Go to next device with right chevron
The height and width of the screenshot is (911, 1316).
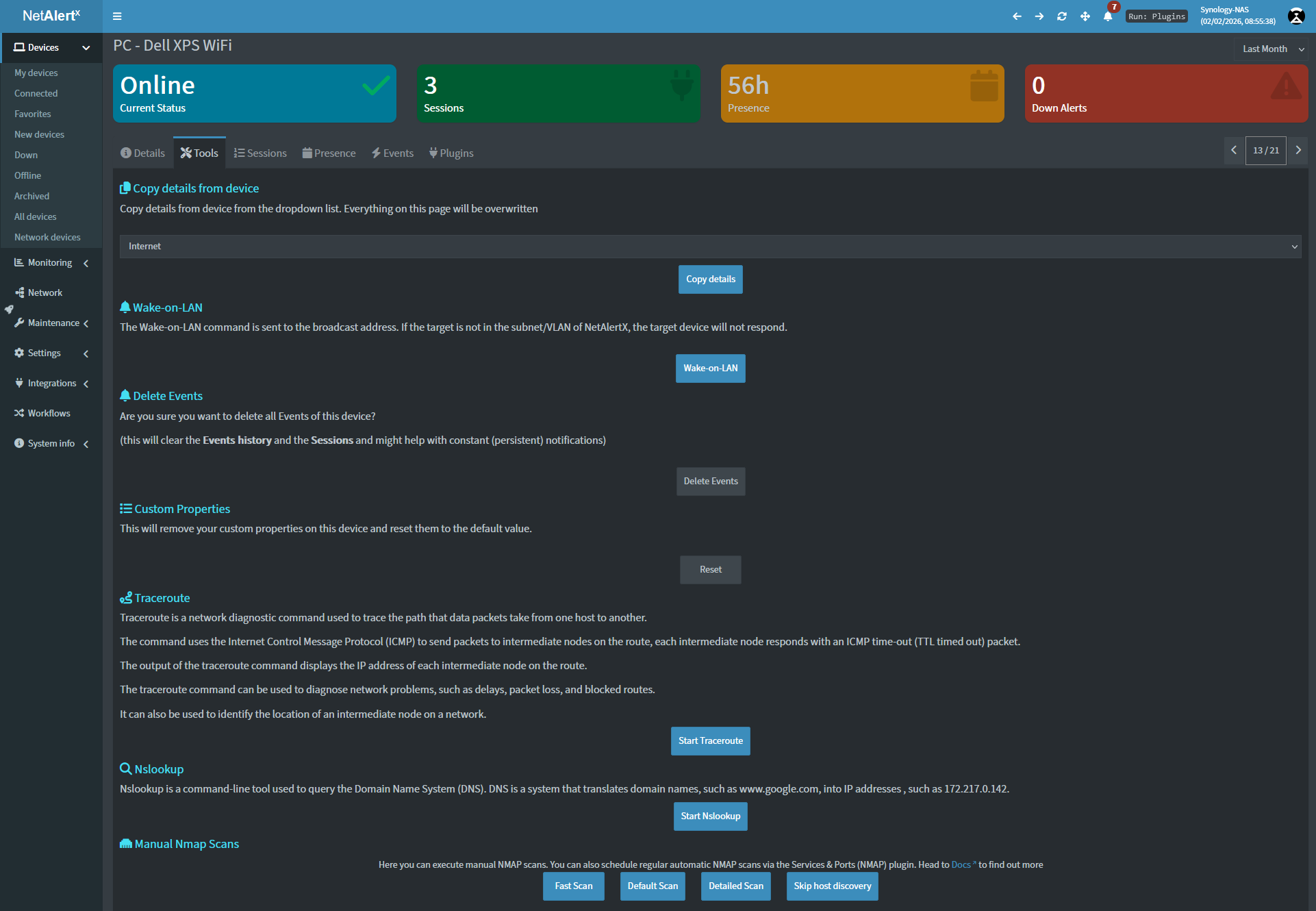[1298, 150]
